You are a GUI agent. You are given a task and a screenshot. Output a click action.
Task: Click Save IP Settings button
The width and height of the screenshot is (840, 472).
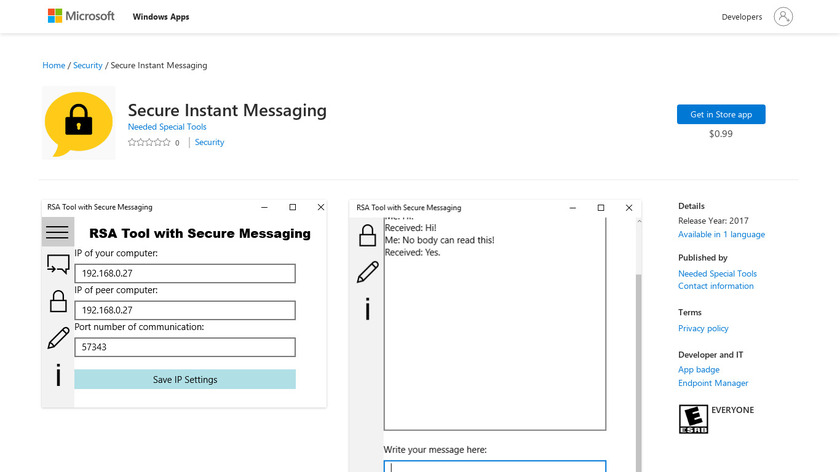185,379
